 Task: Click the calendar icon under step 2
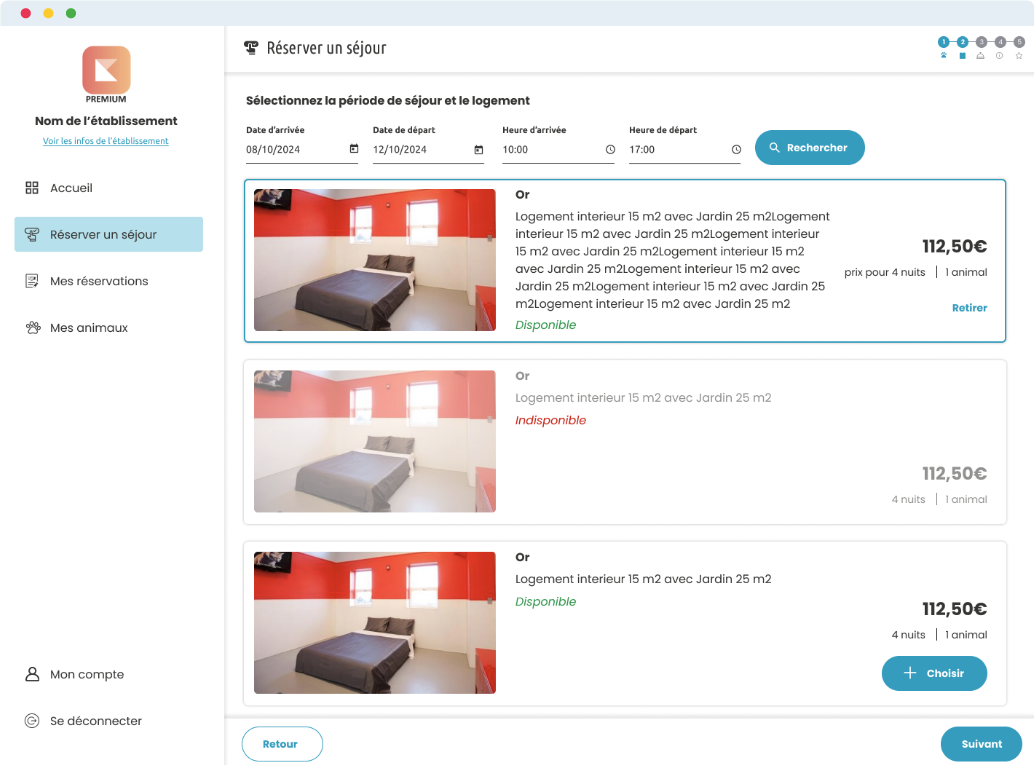click(x=962, y=56)
